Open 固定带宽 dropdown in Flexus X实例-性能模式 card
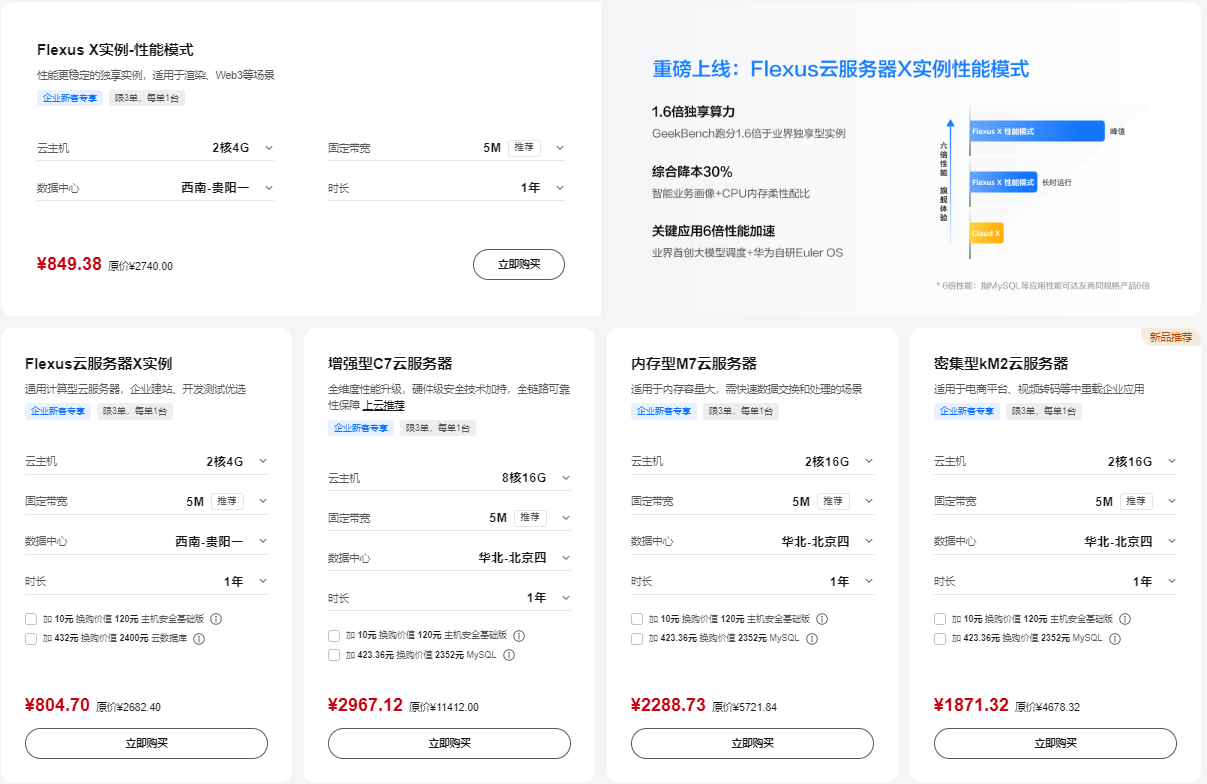 click(x=446, y=148)
